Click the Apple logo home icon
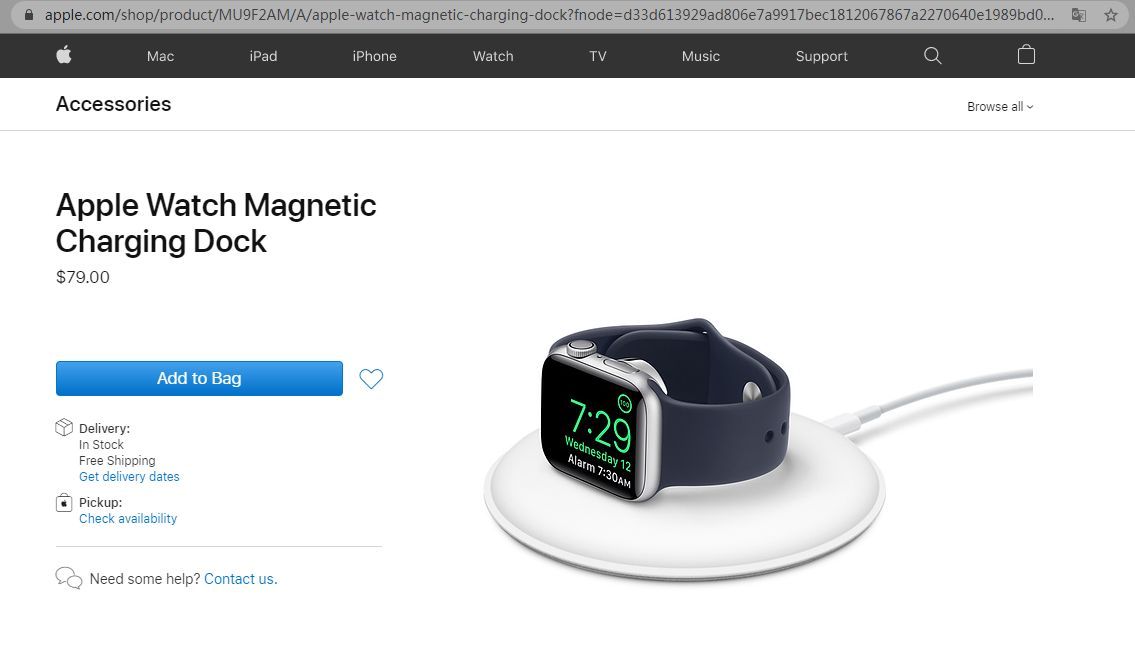This screenshot has height=656, width=1135. (64, 55)
